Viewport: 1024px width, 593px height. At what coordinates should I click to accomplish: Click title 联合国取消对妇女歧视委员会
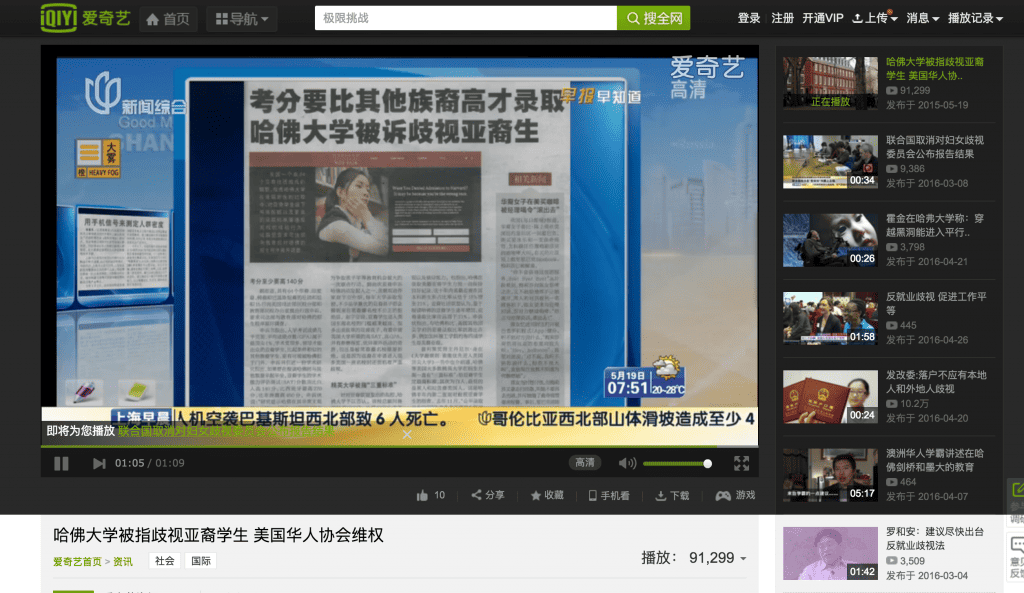pyautogui.click(x=935, y=147)
